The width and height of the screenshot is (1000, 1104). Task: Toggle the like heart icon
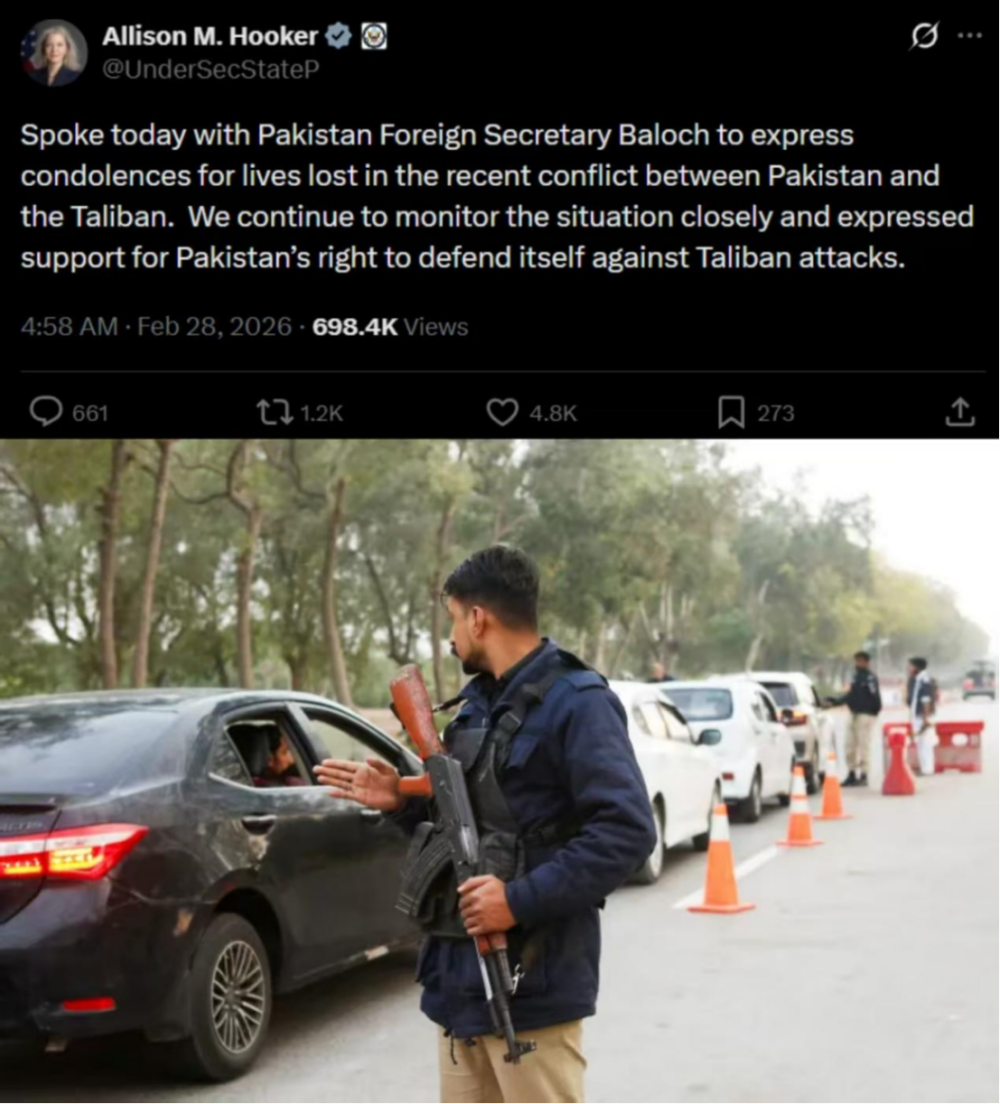click(x=502, y=412)
